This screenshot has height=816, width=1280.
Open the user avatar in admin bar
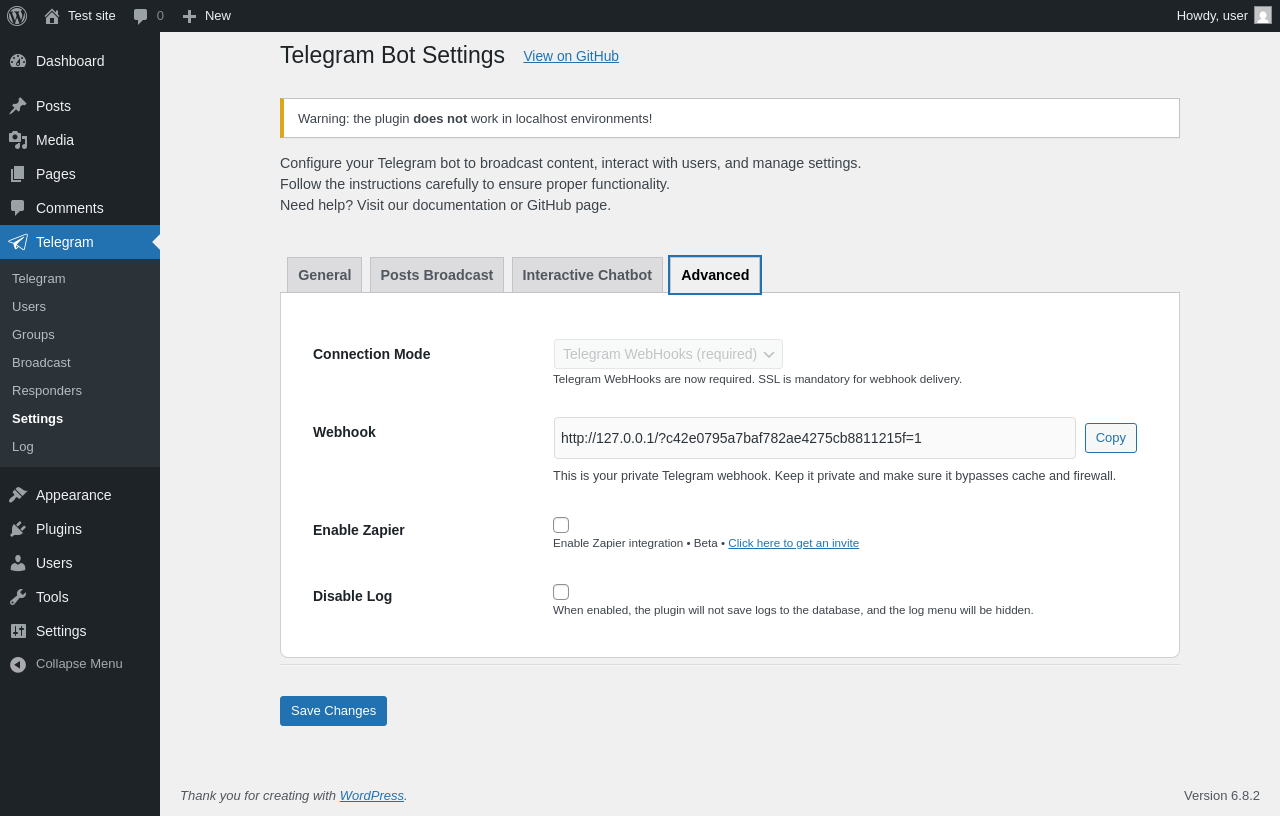coord(1263,15)
